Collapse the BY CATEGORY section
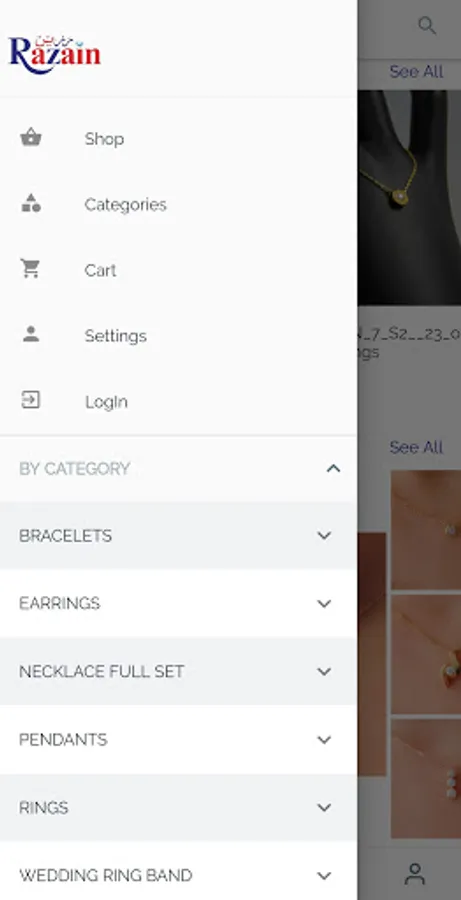The width and height of the screenshot is (461, 900). pos(333,469)
